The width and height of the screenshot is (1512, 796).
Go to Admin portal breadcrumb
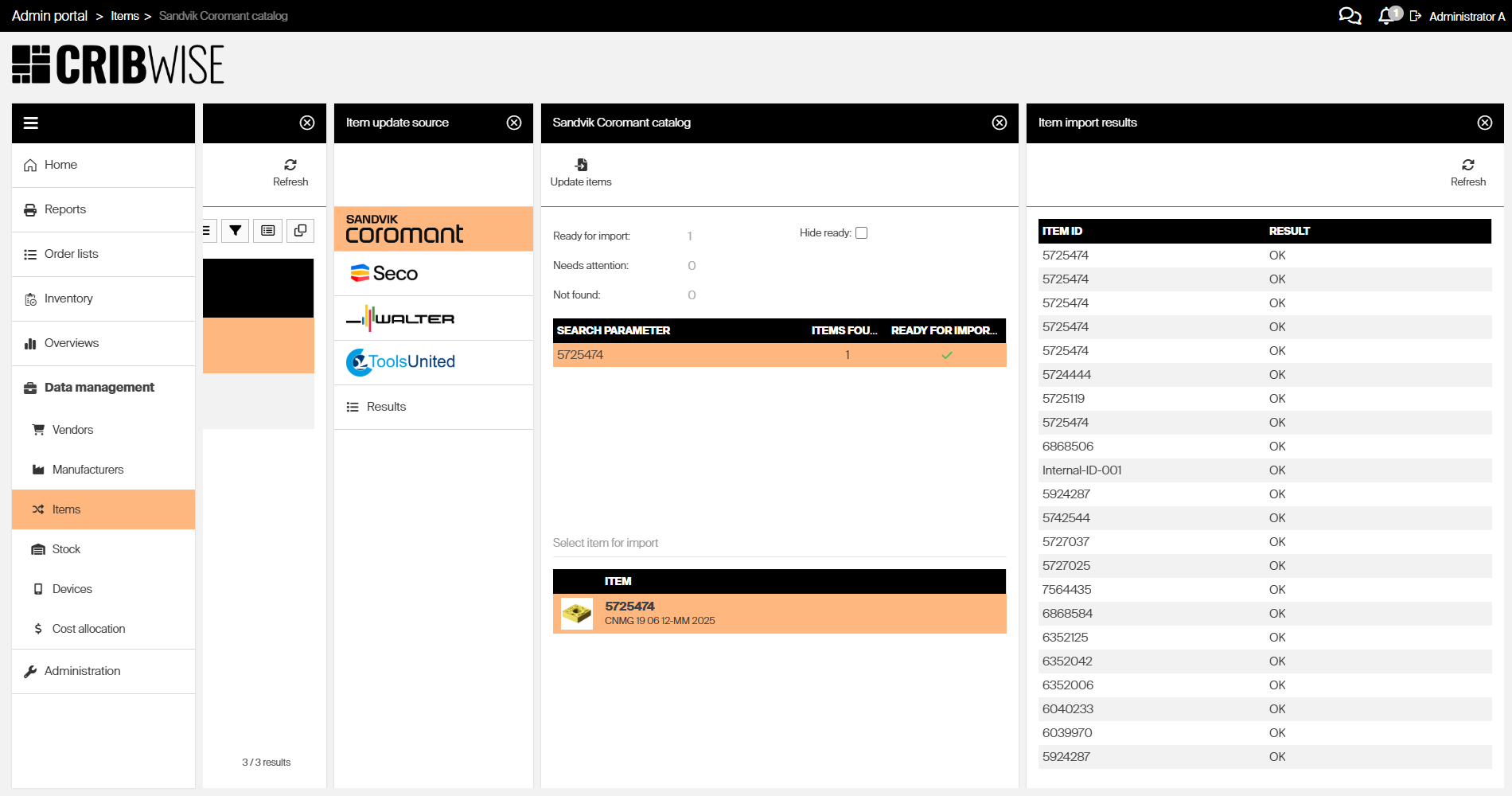pyautogui.click(x=49, y=16)
